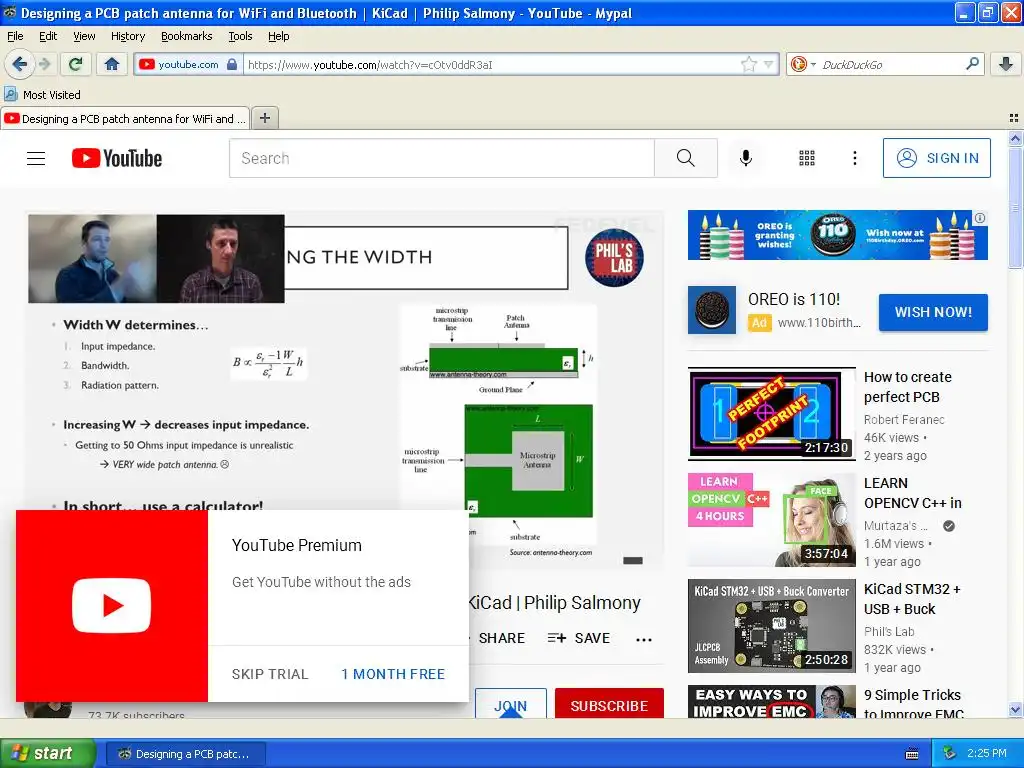Open the Most Visited bookmarks folder
Screen dimensions: 1024x768
point(42,95)
